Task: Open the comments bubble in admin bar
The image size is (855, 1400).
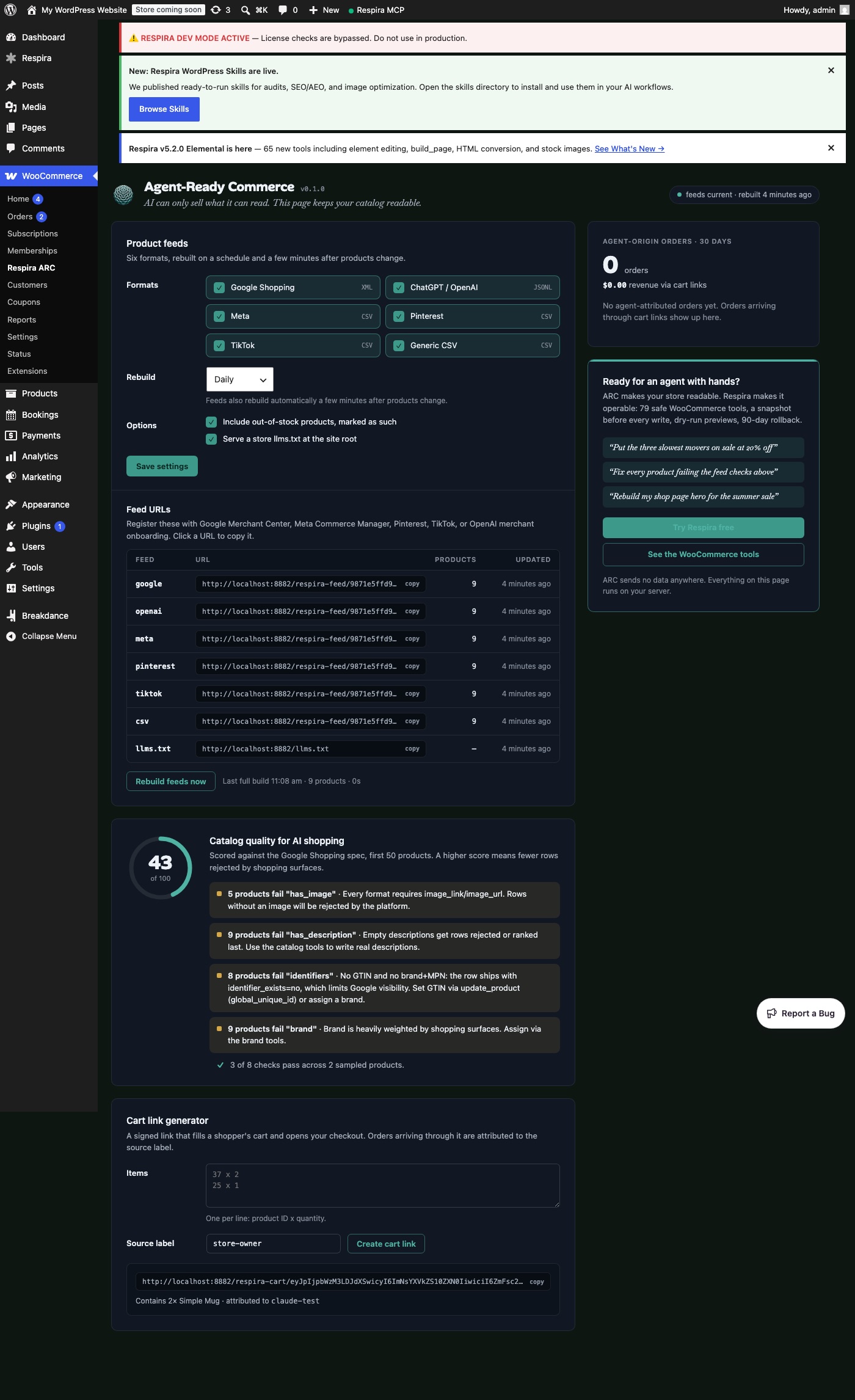Action: [283, 10]
